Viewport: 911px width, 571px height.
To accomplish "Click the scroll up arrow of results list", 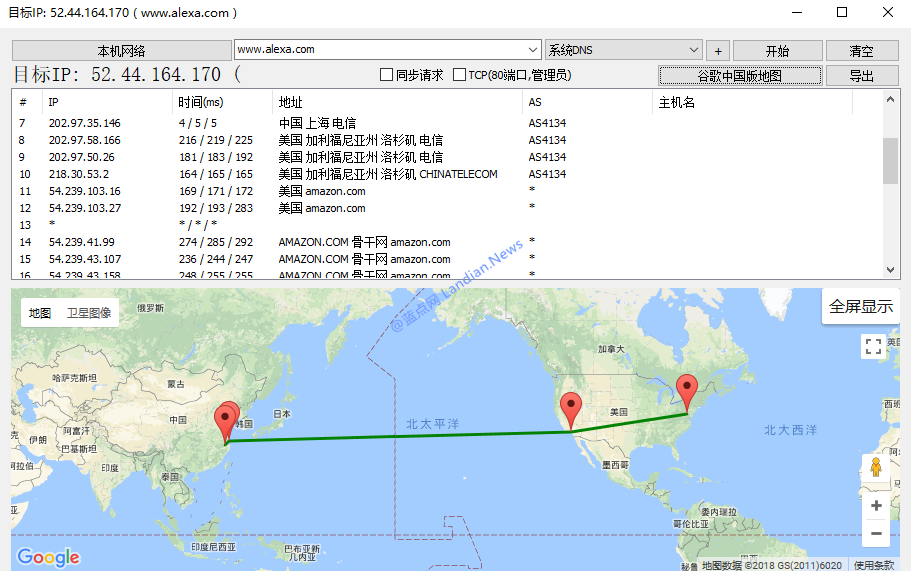I will 890,99.
